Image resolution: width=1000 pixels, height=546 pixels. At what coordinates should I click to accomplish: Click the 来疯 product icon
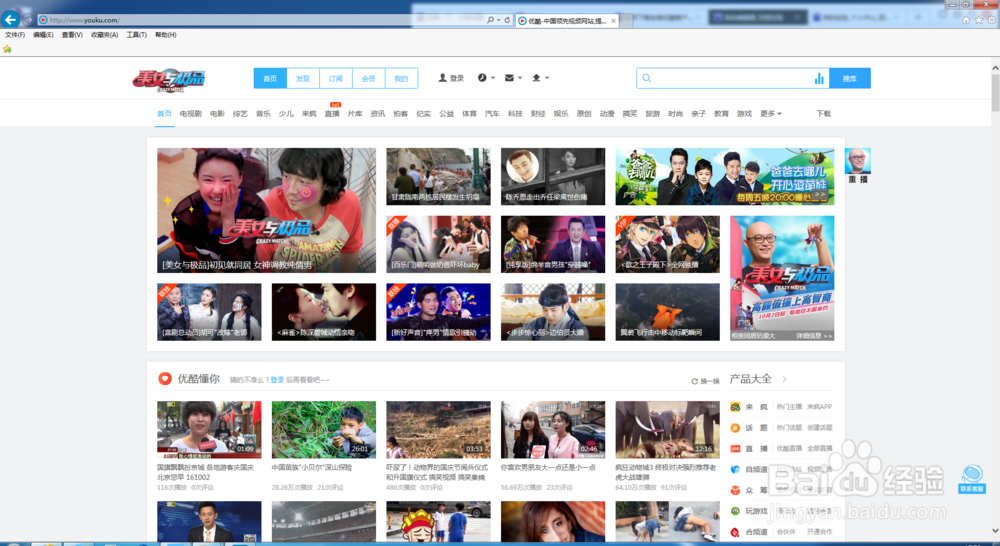[735, 407]
